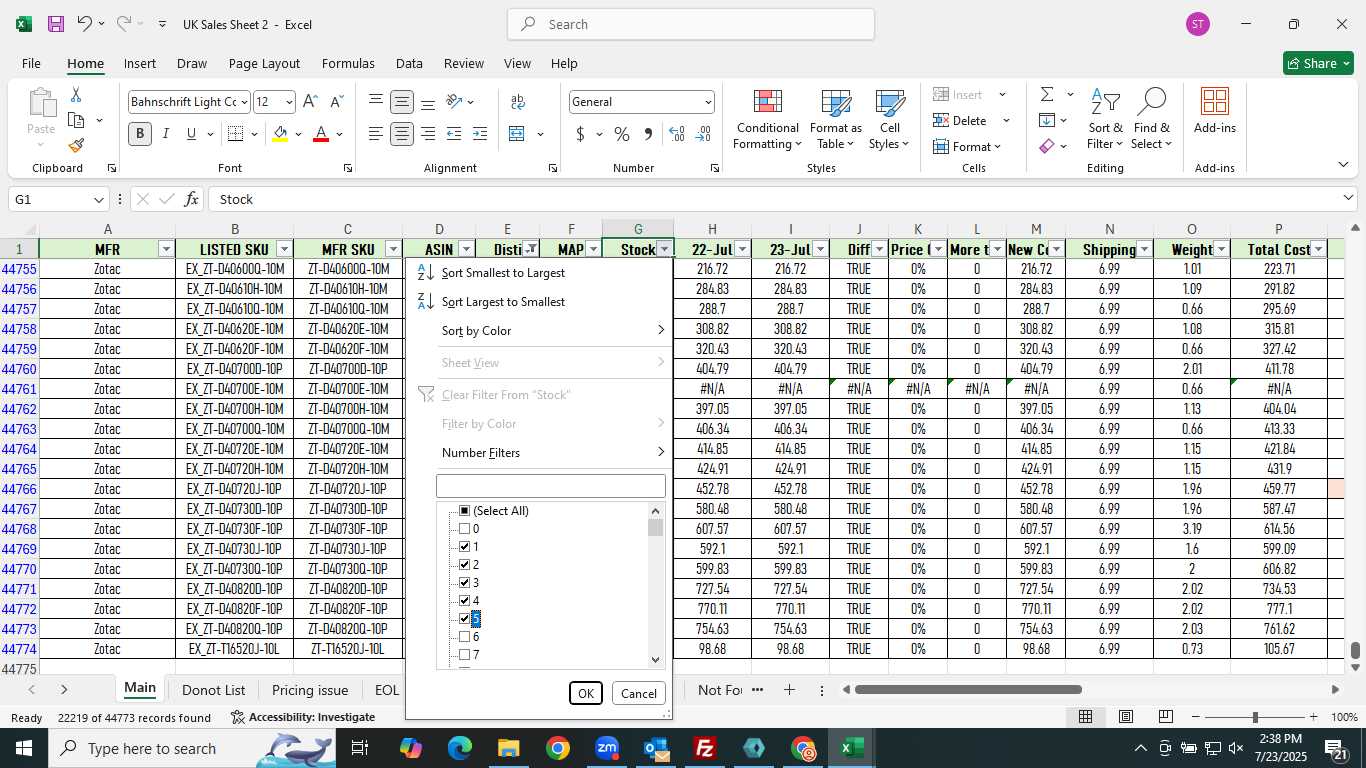The width and height of the screenshot is (1366, 768).
Task: Toggle Italic formatting
Action: pos(166,134)
